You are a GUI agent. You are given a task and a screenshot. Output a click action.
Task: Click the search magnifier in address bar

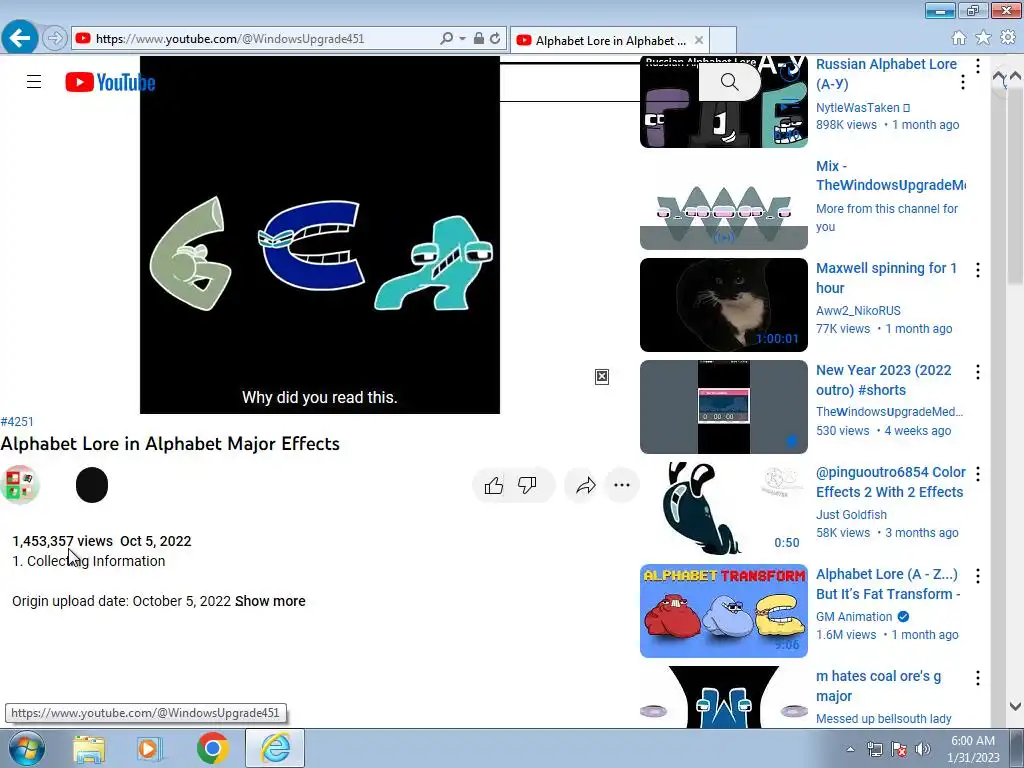pos(447,39)
